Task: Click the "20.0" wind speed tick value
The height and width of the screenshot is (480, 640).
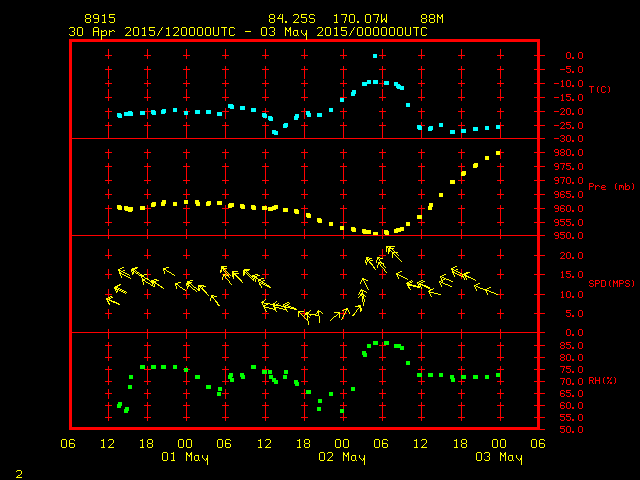Action: [x=571, y=256]
